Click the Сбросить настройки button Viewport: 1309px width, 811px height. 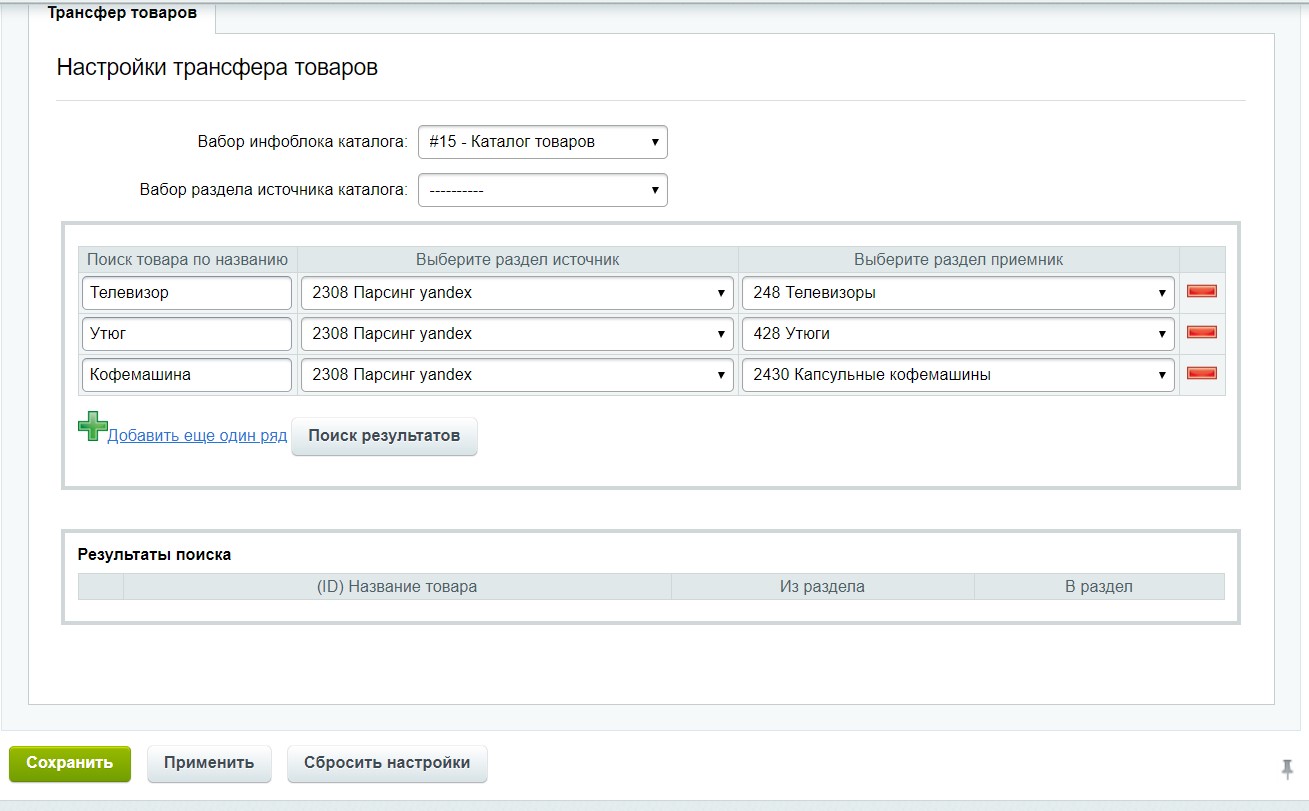click(387, 763)
